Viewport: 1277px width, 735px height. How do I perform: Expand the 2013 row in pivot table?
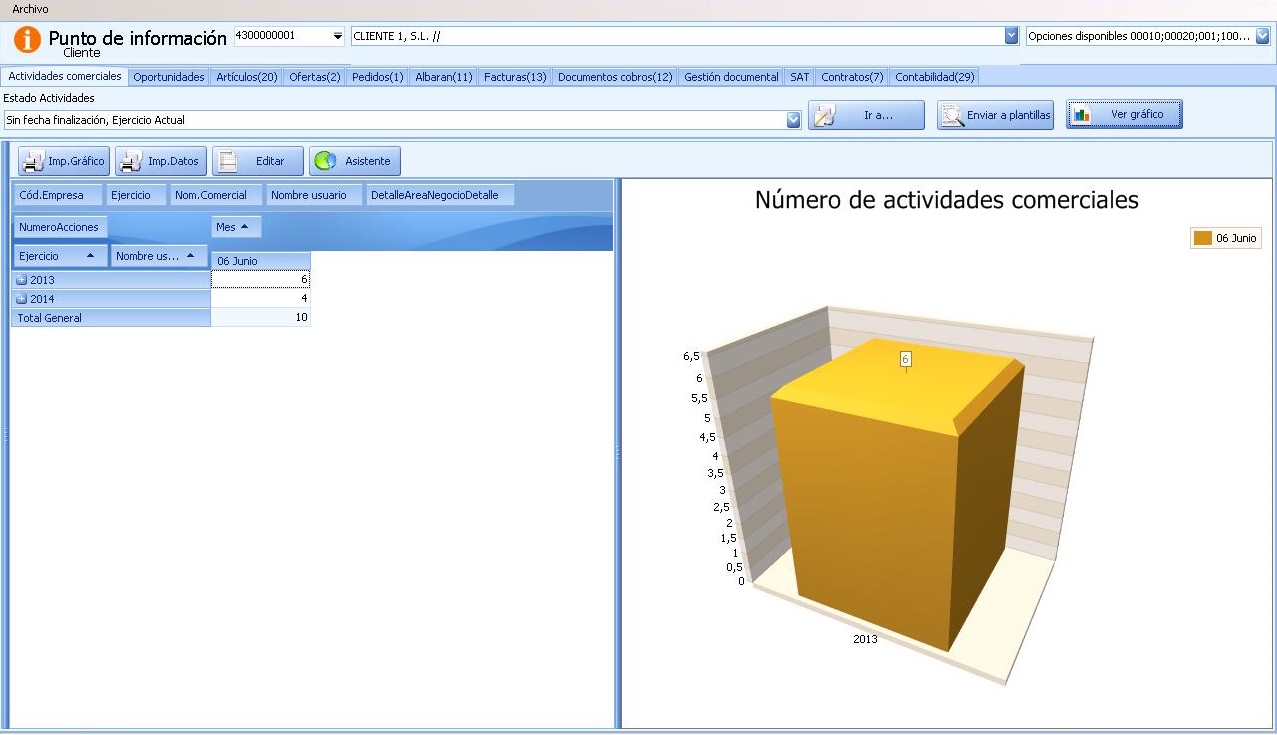[21, 280]
